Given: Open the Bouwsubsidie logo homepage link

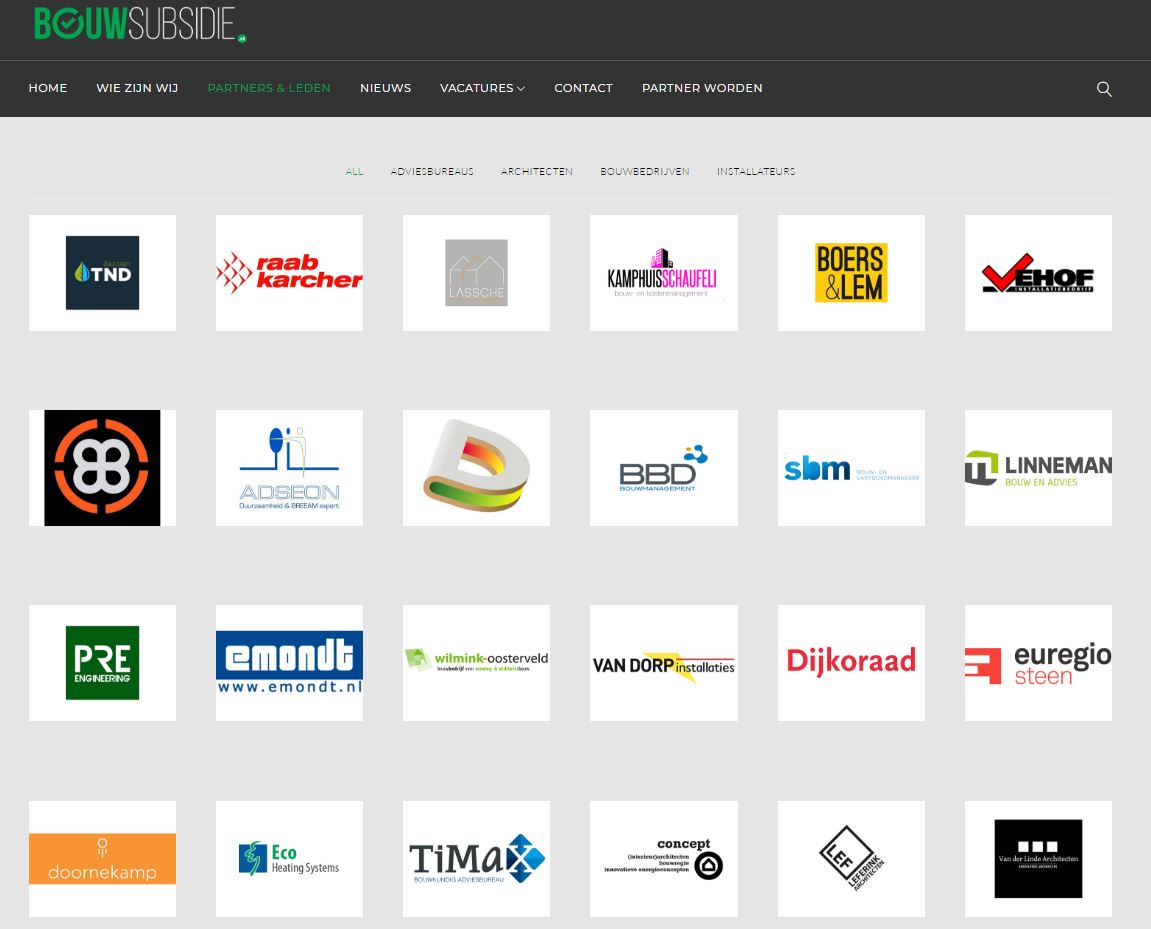Looking at the screenshot, I should click(x=140, y=24).
